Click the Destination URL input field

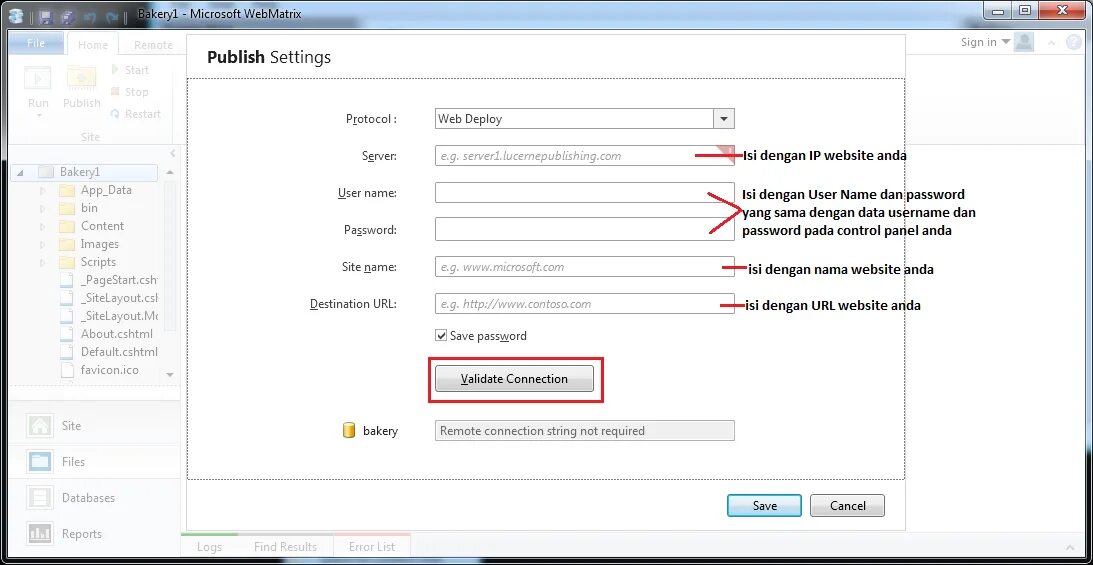coord(584,304)
